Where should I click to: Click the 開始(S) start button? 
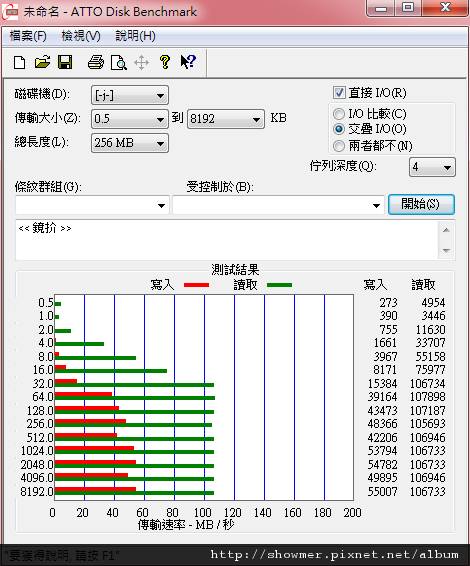pos(421,205)
